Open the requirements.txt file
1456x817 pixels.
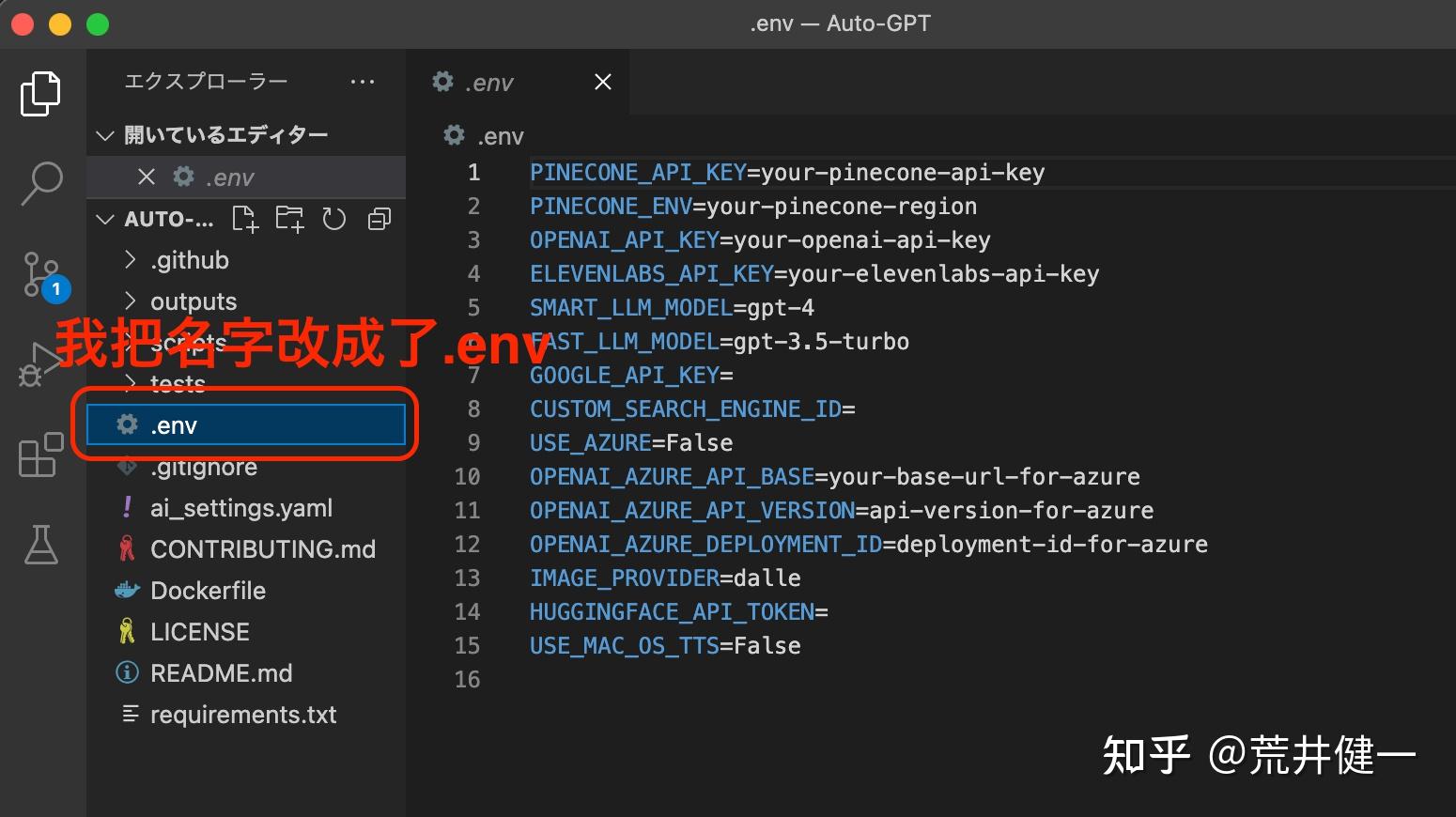point(242,714)
